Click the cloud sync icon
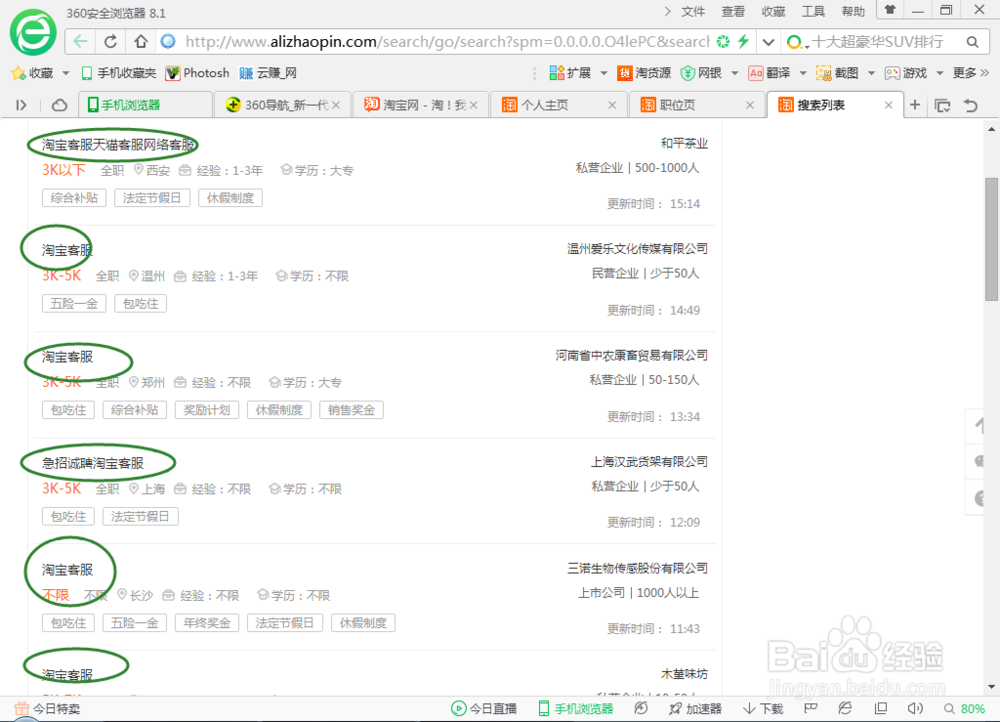 pos(59,105)
